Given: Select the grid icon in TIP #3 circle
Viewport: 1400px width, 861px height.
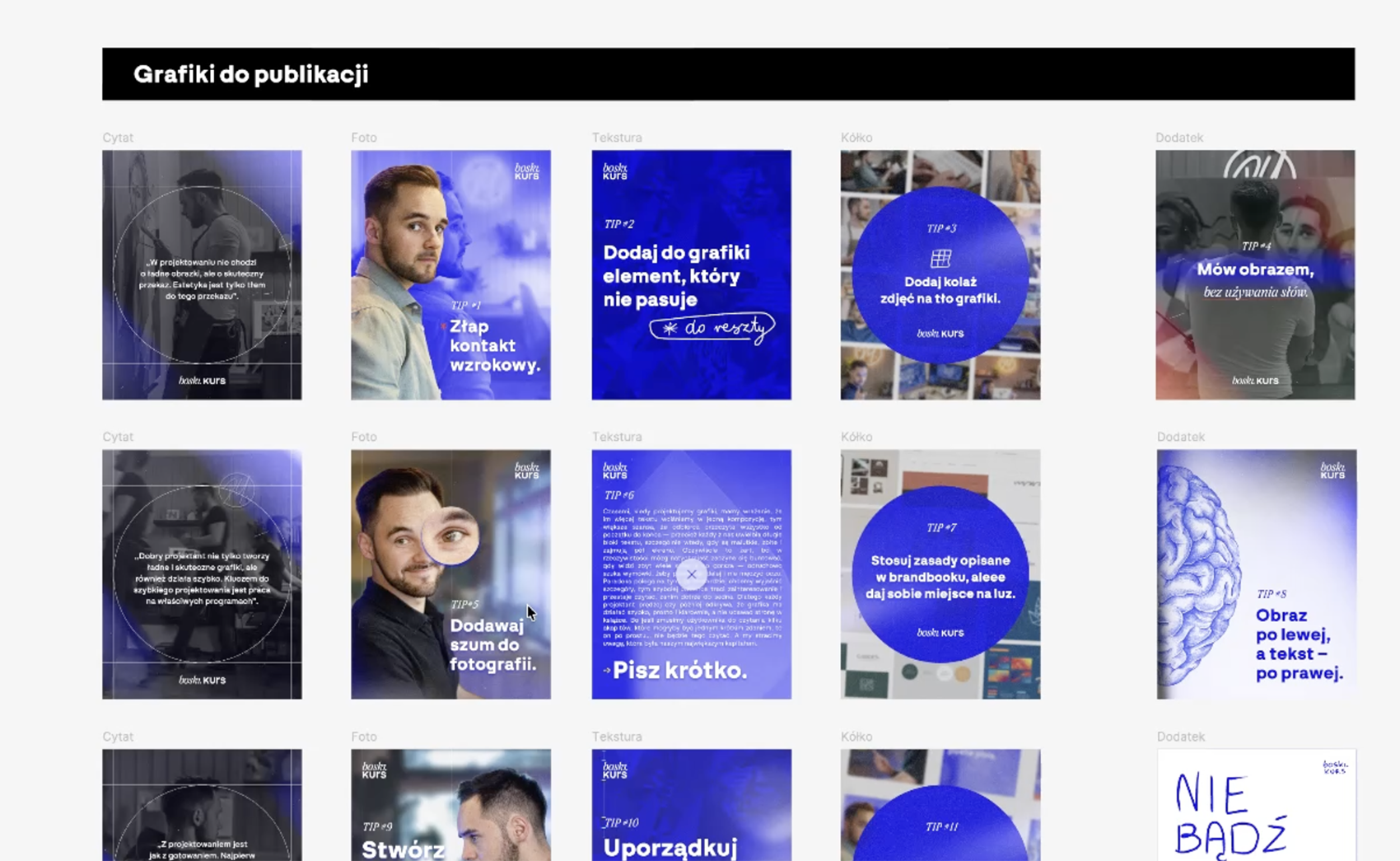Looking at the screenshot, I should click(940, 260).
